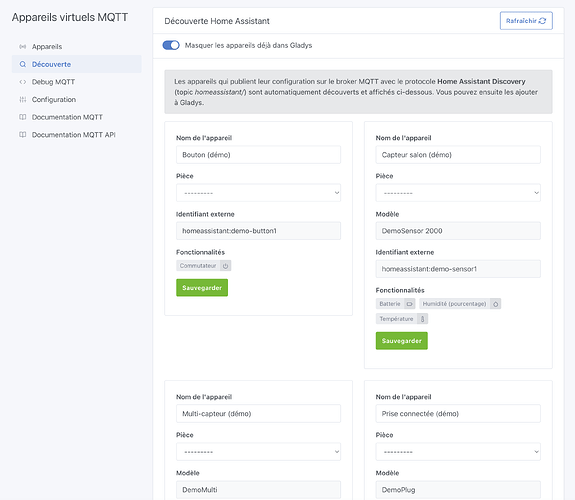
Task: Click the DemoMulti model field
Action: tap(259, 490)
